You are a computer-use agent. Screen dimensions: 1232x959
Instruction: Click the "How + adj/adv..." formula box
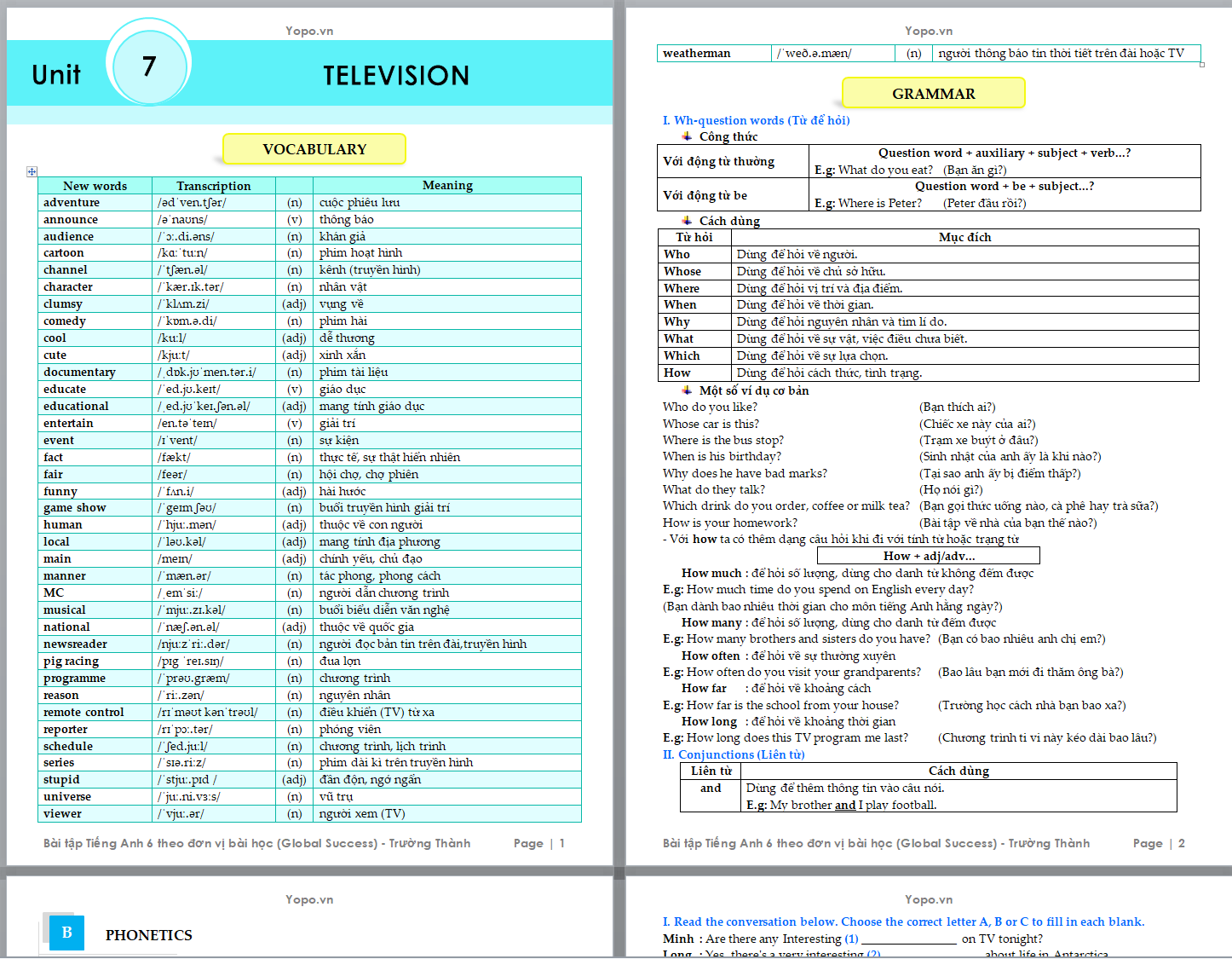(x=928, y=556)
